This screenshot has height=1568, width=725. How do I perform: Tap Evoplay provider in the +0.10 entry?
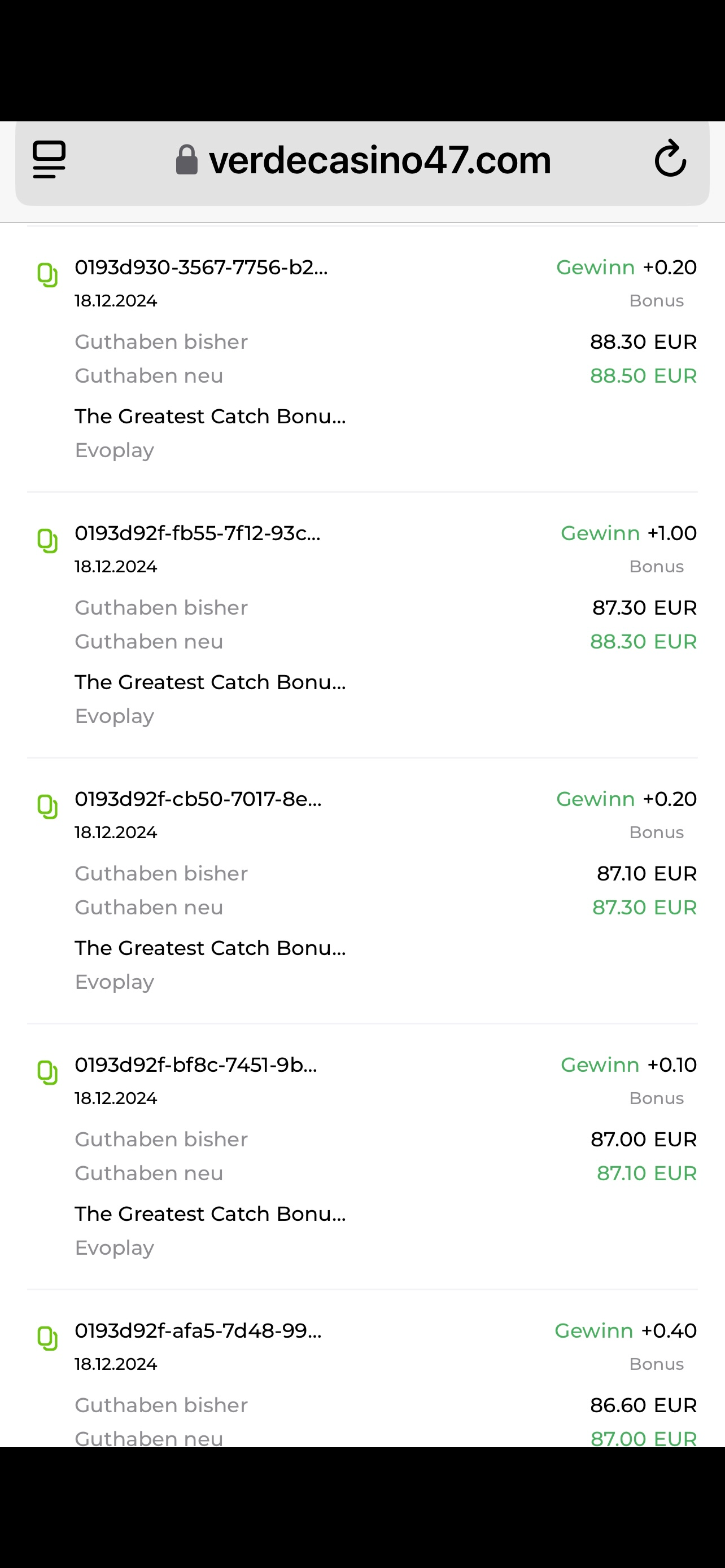[x=115, y=1249]
